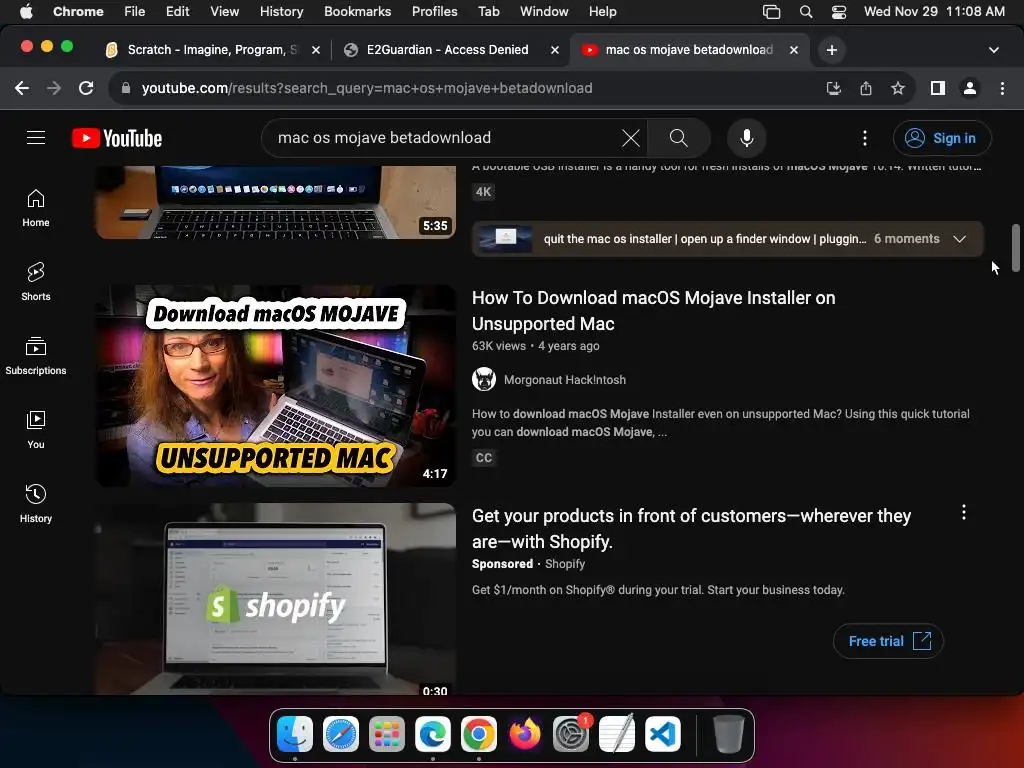Start voice search with microphone
1024x768 pixels.
point(746,138)
